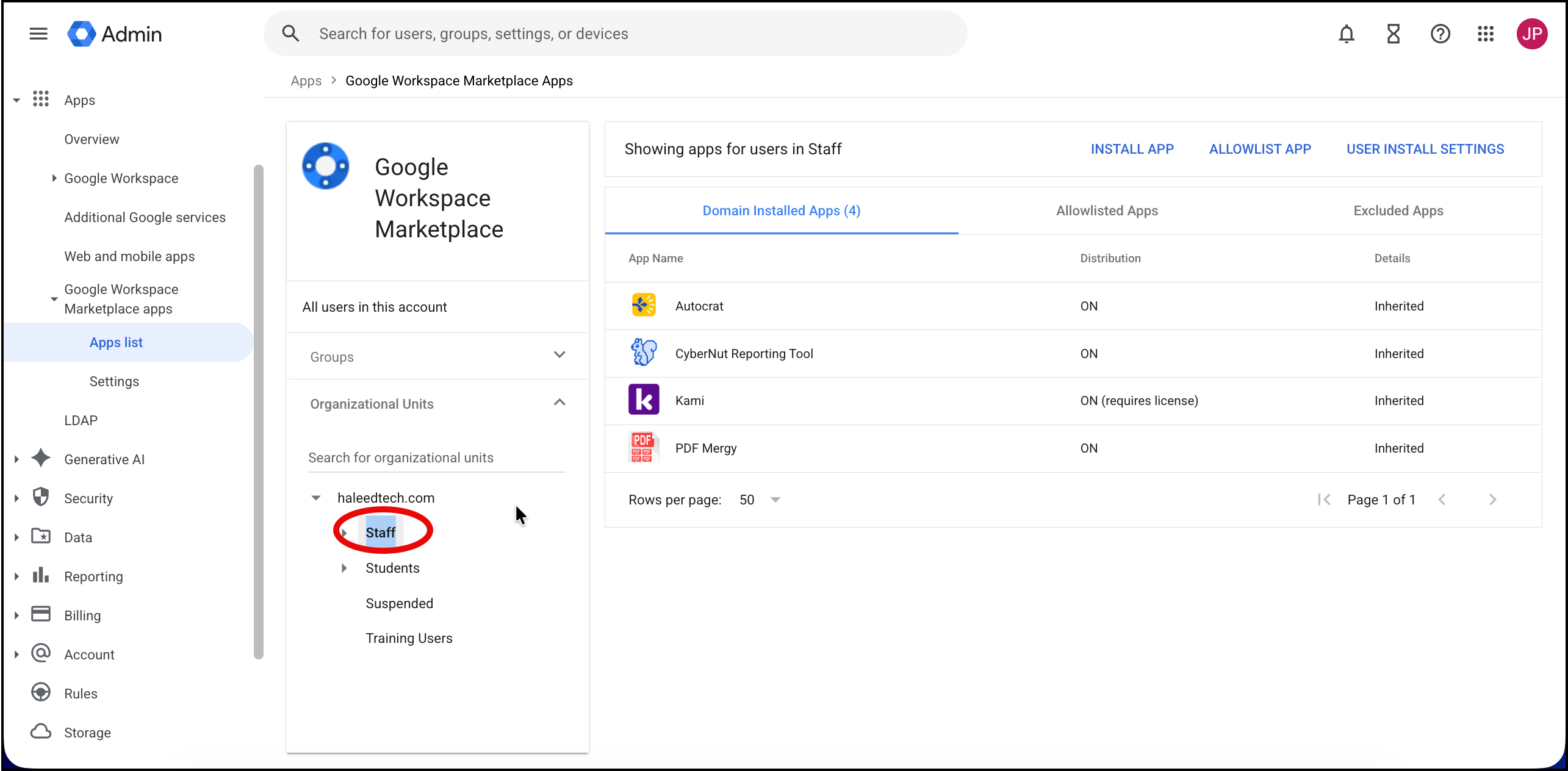Click the Apps grid icon in sidebar

(41, 99)
